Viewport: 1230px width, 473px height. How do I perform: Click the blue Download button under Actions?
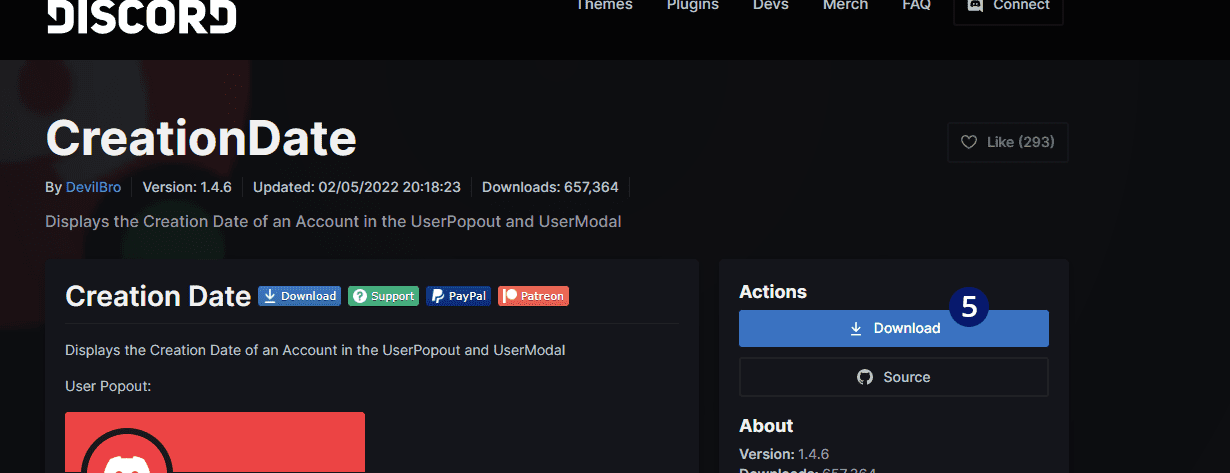(x=893, y=328)
